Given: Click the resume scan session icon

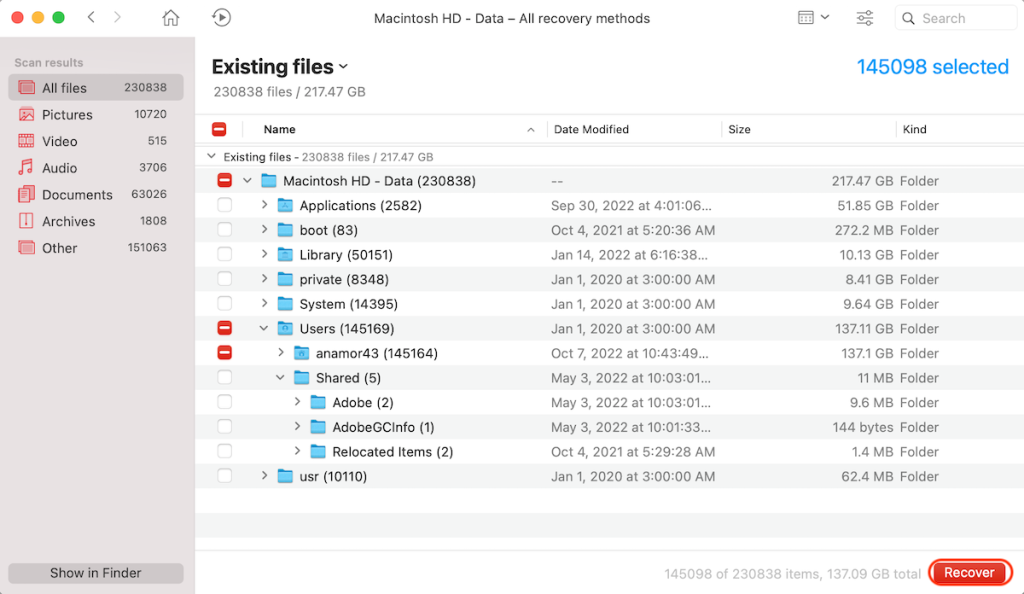Looking at the screenshot, I should click(x=221, y=18).
